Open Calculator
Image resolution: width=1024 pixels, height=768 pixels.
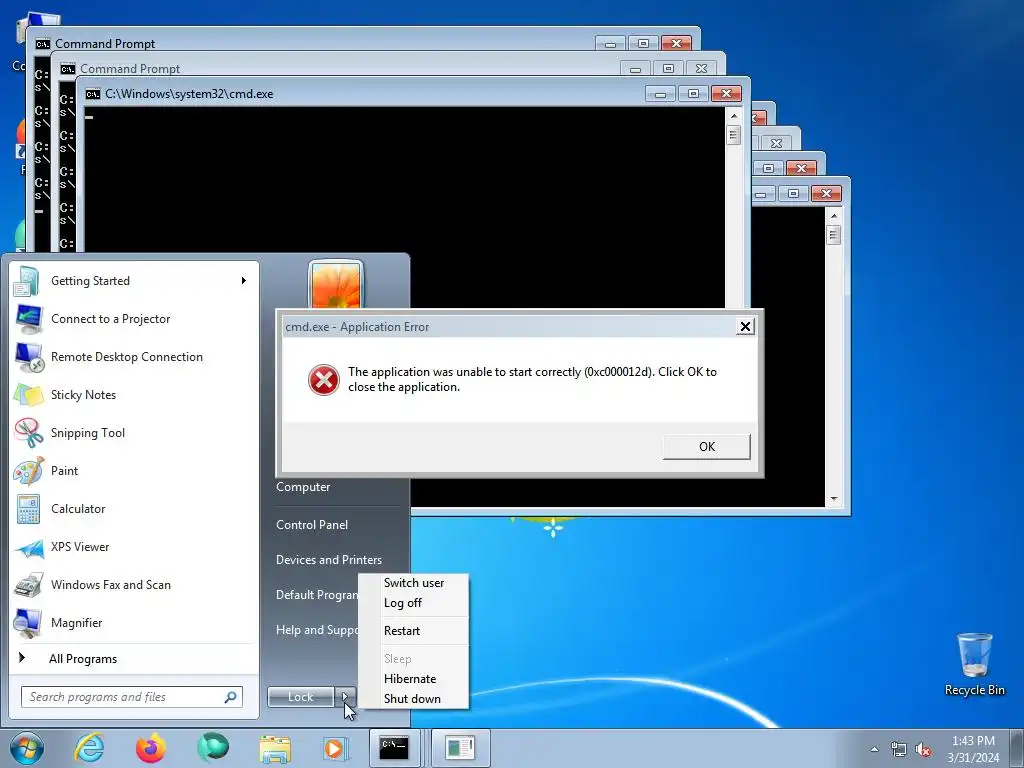pos(134,509)
